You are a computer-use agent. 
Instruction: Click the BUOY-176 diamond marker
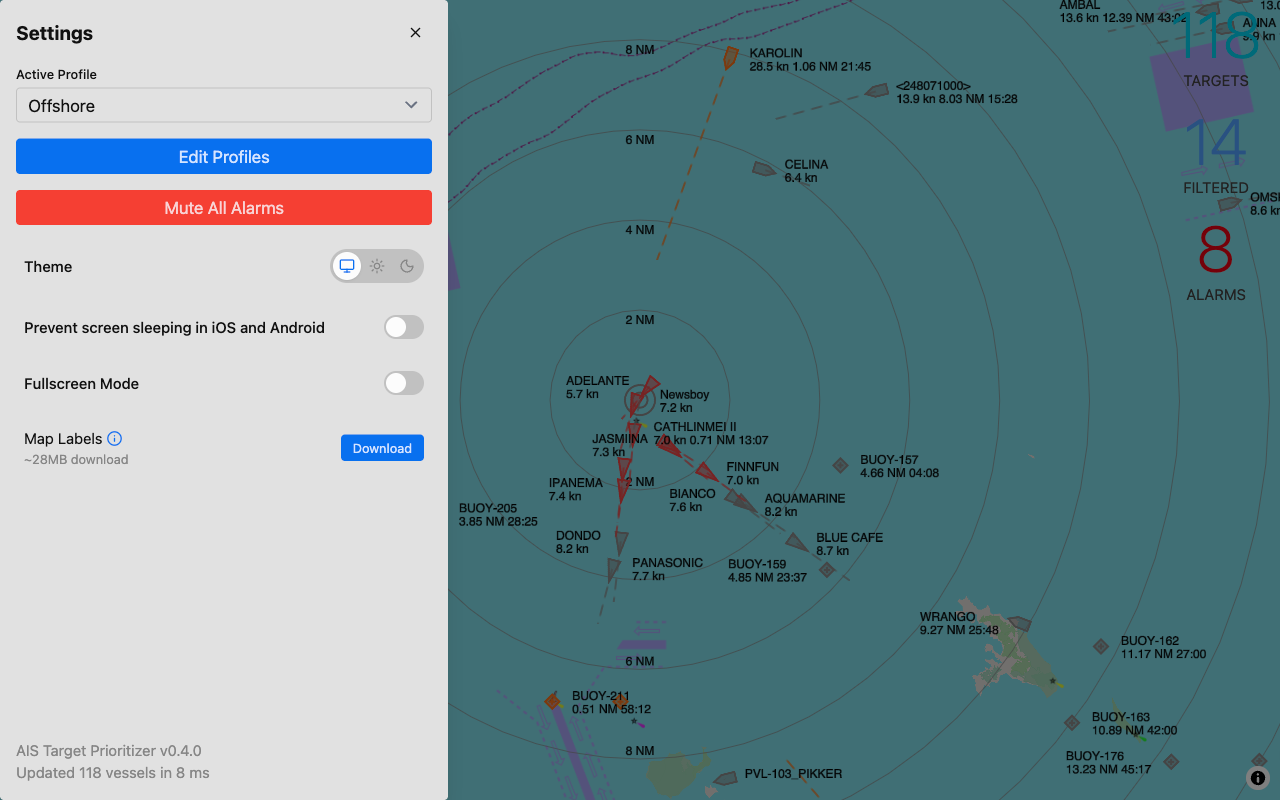coord(1171,762)
